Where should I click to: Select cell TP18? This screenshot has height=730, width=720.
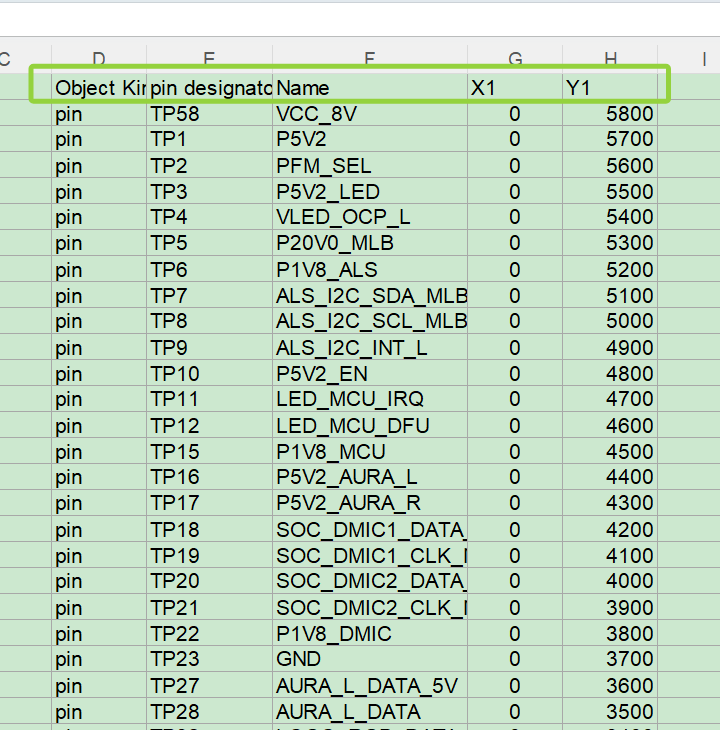(x=209, y=528)
